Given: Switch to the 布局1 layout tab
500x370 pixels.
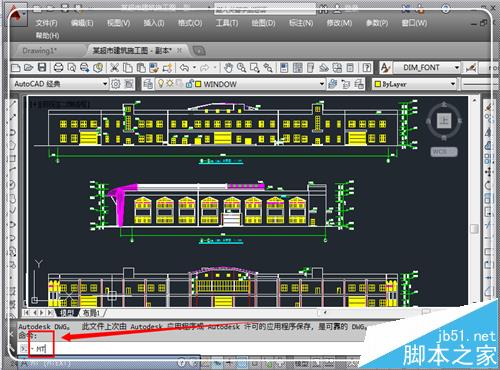Looking at the screenshot, I should (91, 313).
